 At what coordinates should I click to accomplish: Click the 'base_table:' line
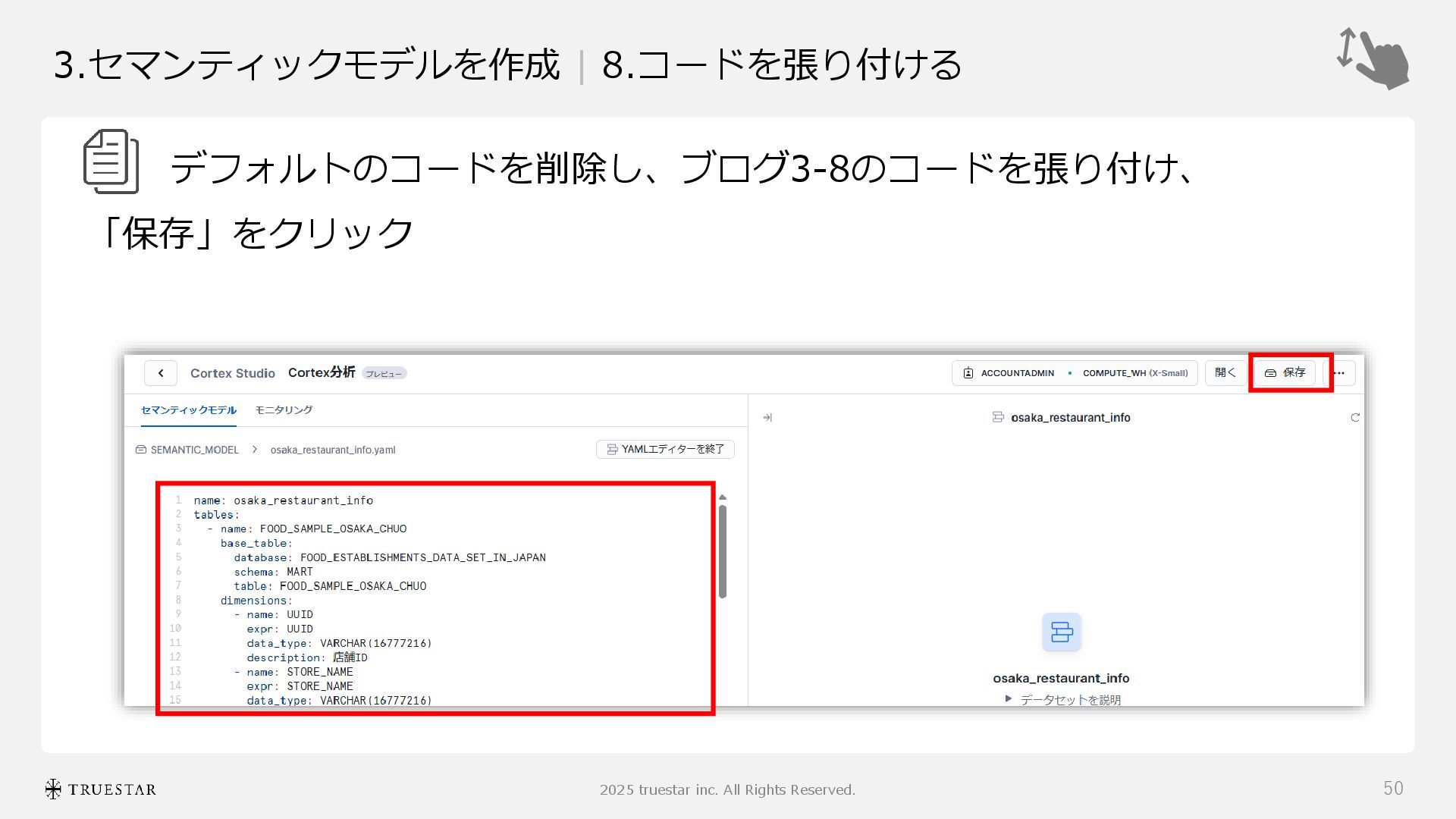256,543
